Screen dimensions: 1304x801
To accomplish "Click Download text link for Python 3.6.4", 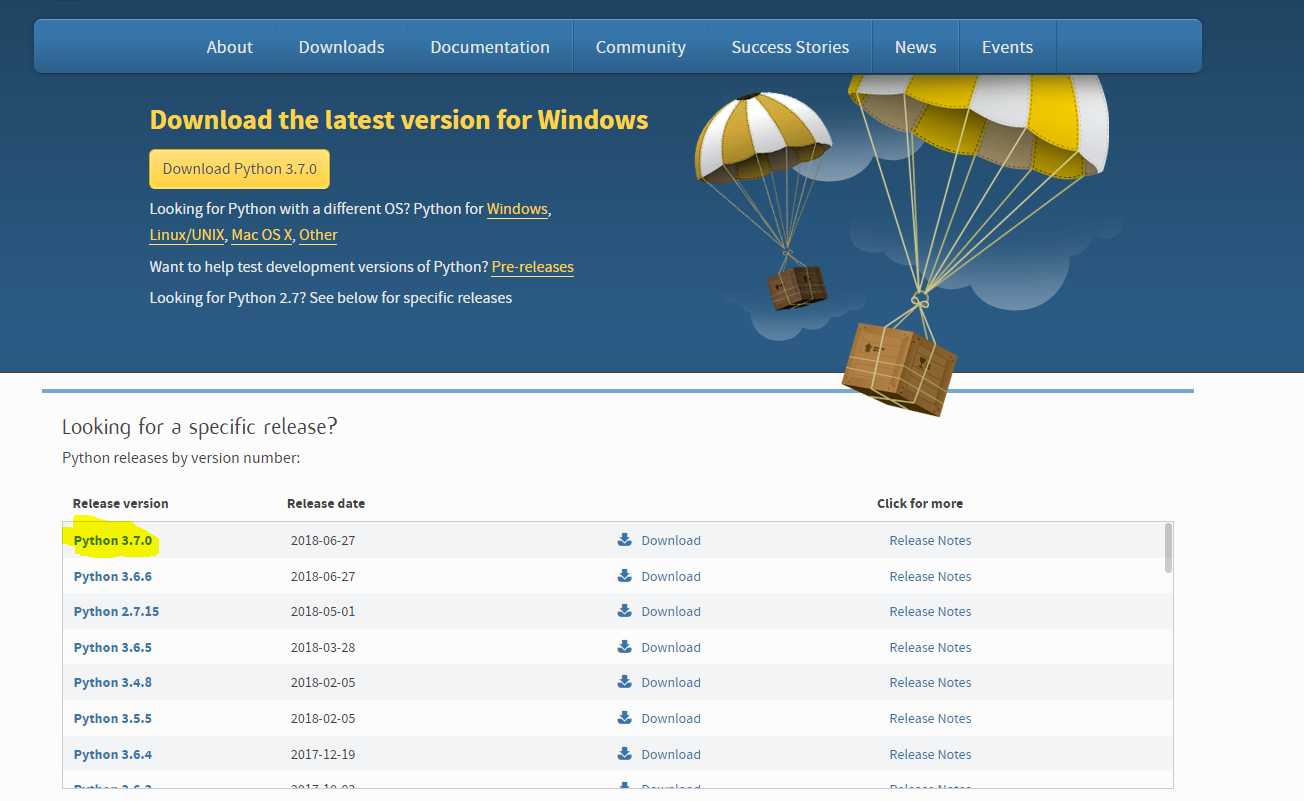I will pos(671,754).
